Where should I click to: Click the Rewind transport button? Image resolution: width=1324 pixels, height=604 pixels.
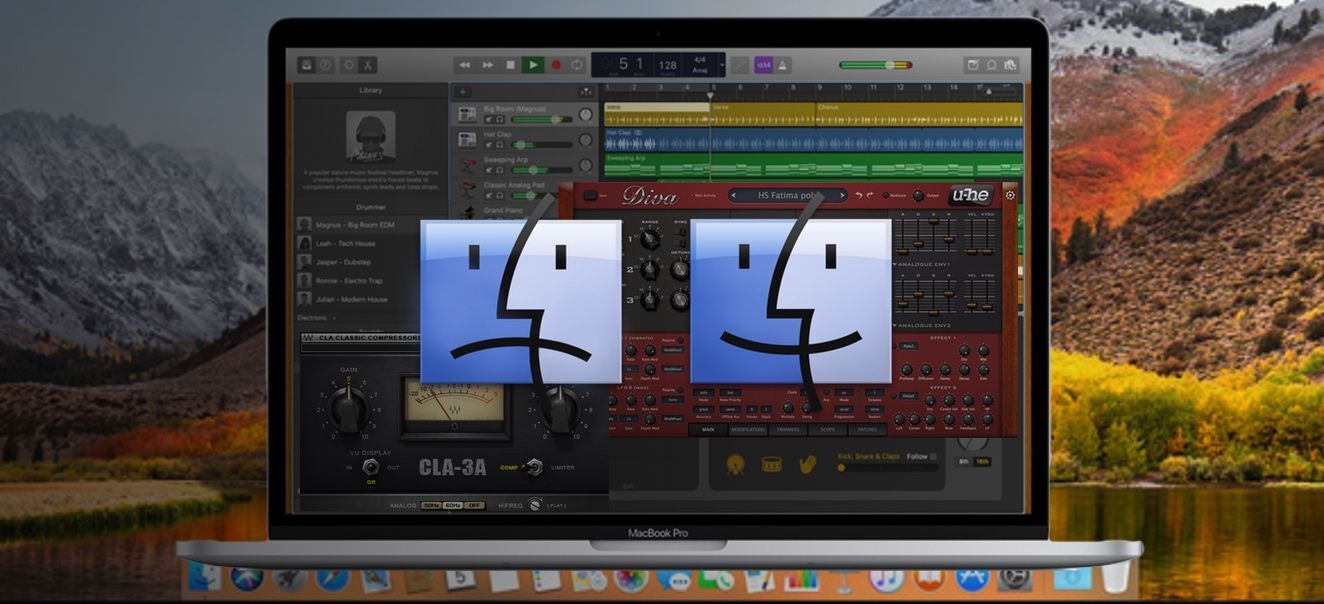click(464, 65)
